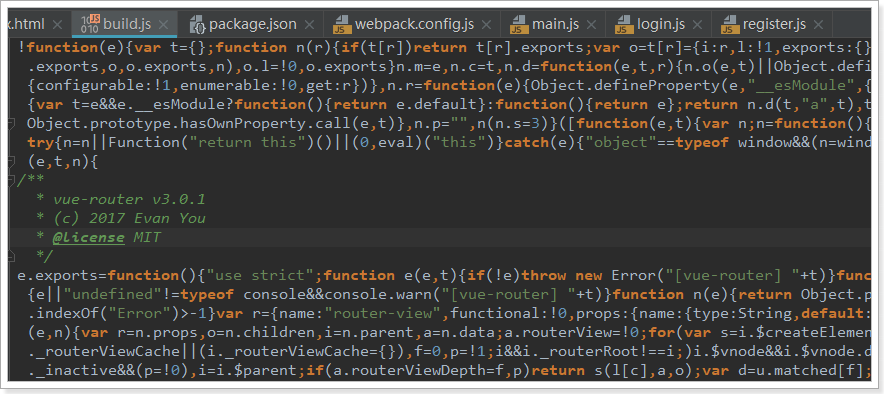Click the JS icon on webpack.config.js tab
The width and height of the screenshot is (884, 394).
pyautogui.click(x=341, y=25)
